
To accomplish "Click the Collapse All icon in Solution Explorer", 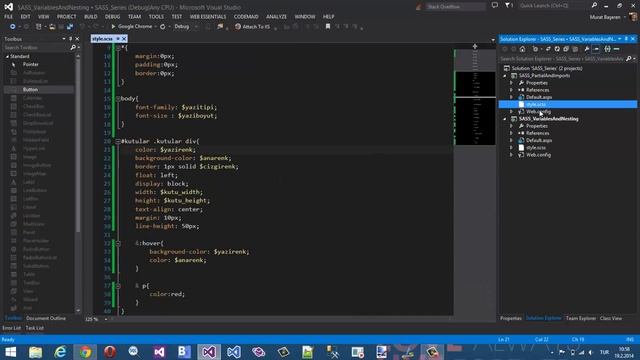I will pyautogui.click(x=566, y=49).
